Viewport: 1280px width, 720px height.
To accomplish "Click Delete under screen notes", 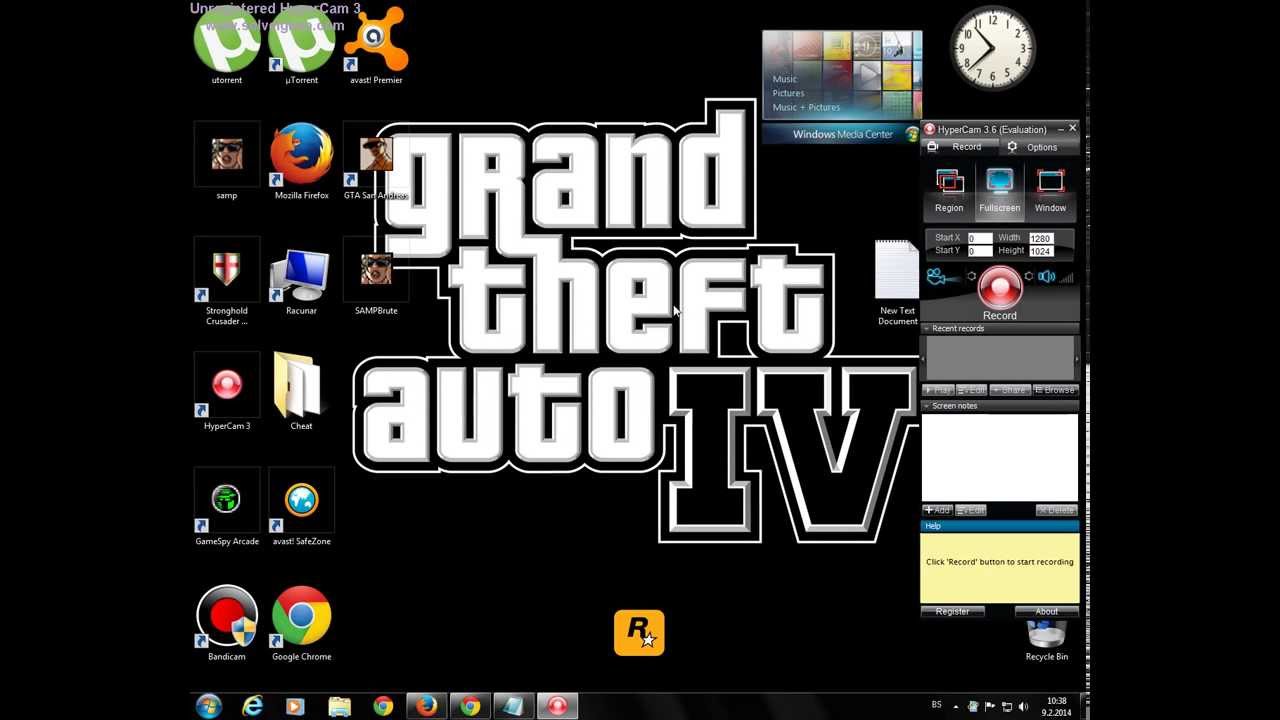I will [x=1056, y=510].
